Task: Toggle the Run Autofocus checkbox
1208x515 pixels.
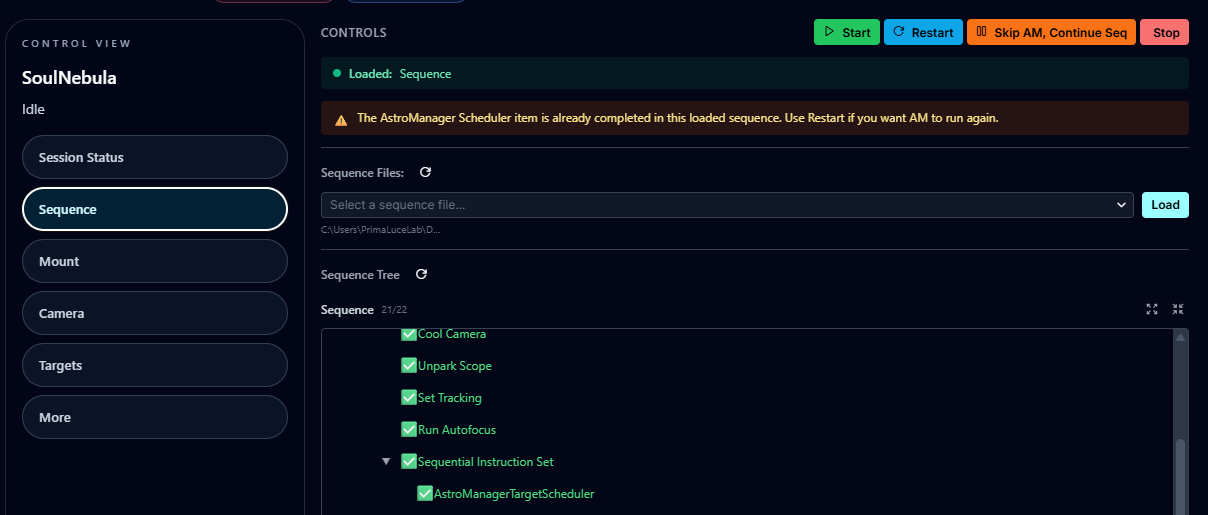Action: tap(409, 430)
